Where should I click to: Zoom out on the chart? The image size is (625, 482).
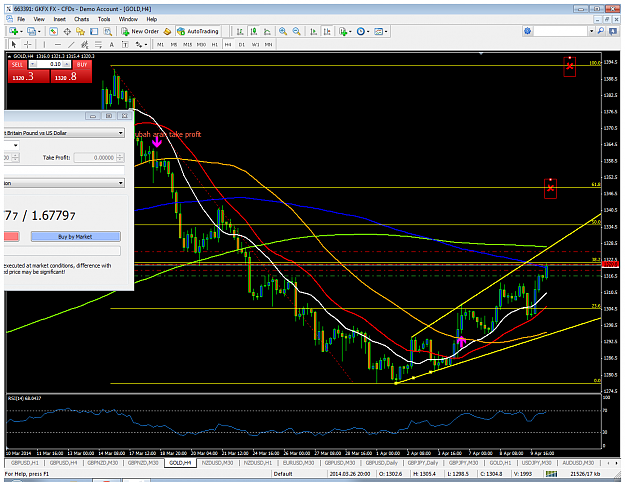click(296, 31)
